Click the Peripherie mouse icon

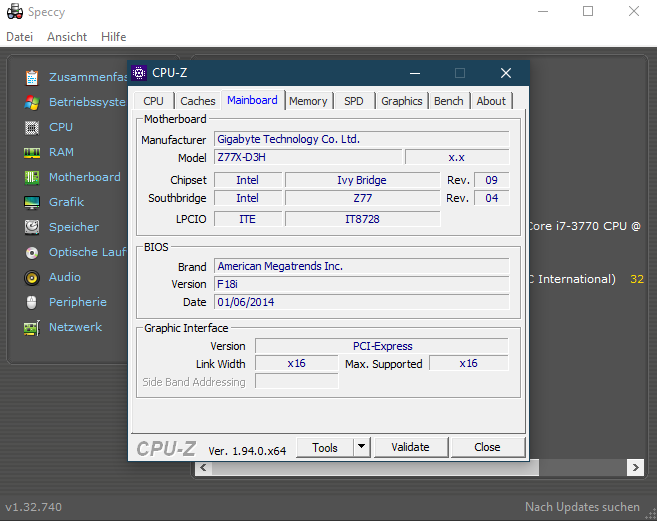tap(32, 302)
